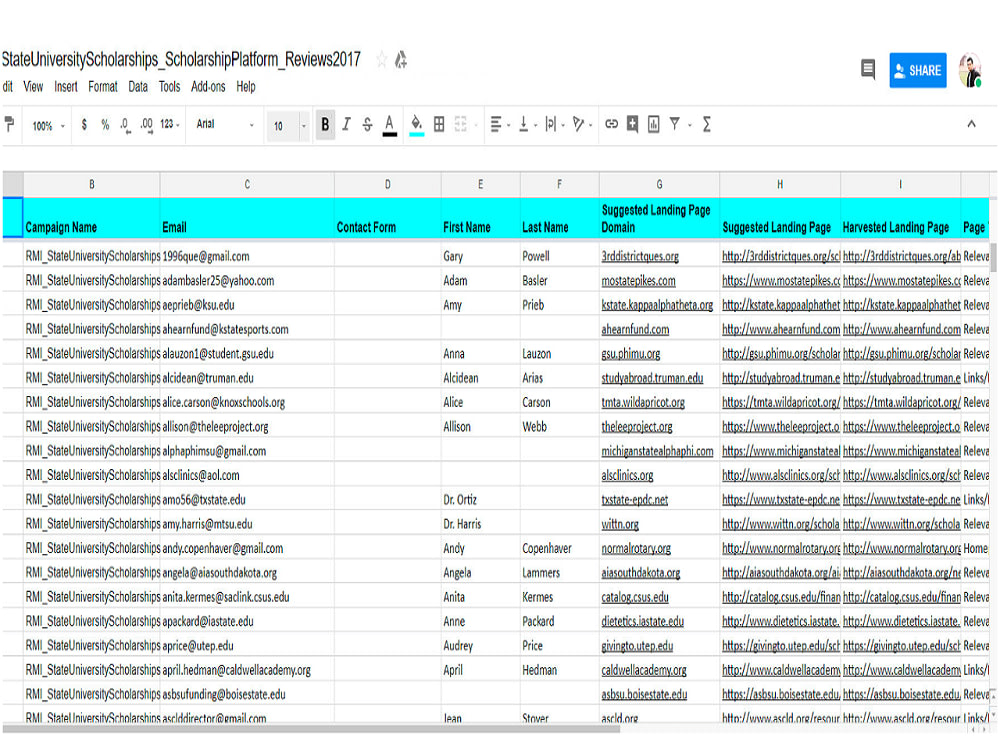
Task: Decrease decimal places icon
Action: (x=125, y=125)
